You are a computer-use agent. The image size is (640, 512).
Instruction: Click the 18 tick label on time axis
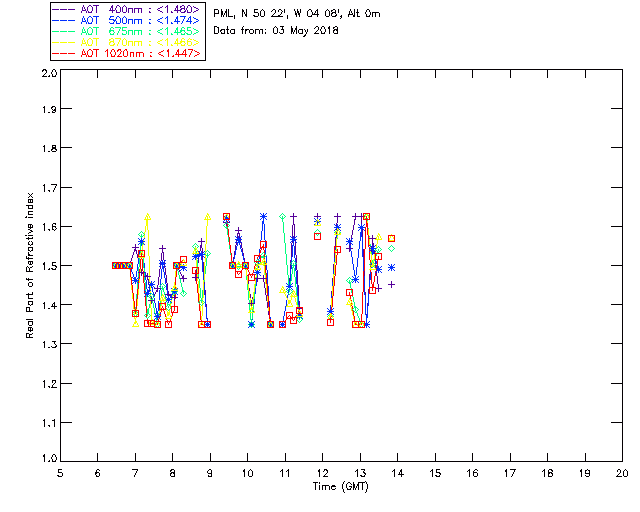(x=547, y=473)
